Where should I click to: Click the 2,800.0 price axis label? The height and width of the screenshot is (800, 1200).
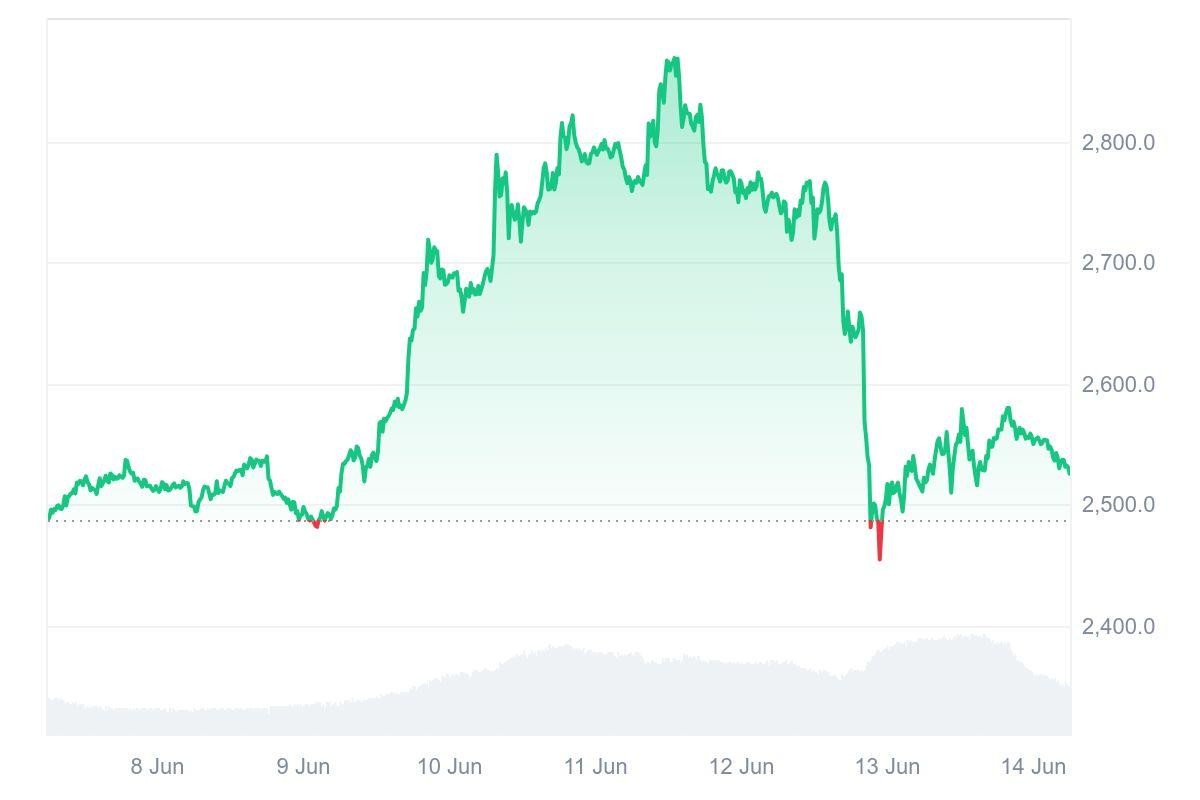pos(1118,143)
